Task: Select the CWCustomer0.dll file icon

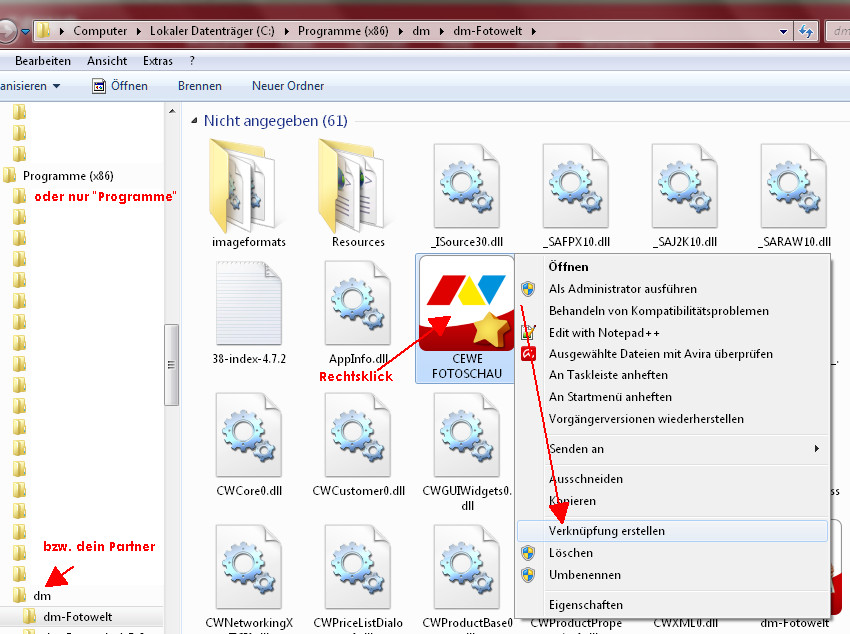Action: coord(357,435)
